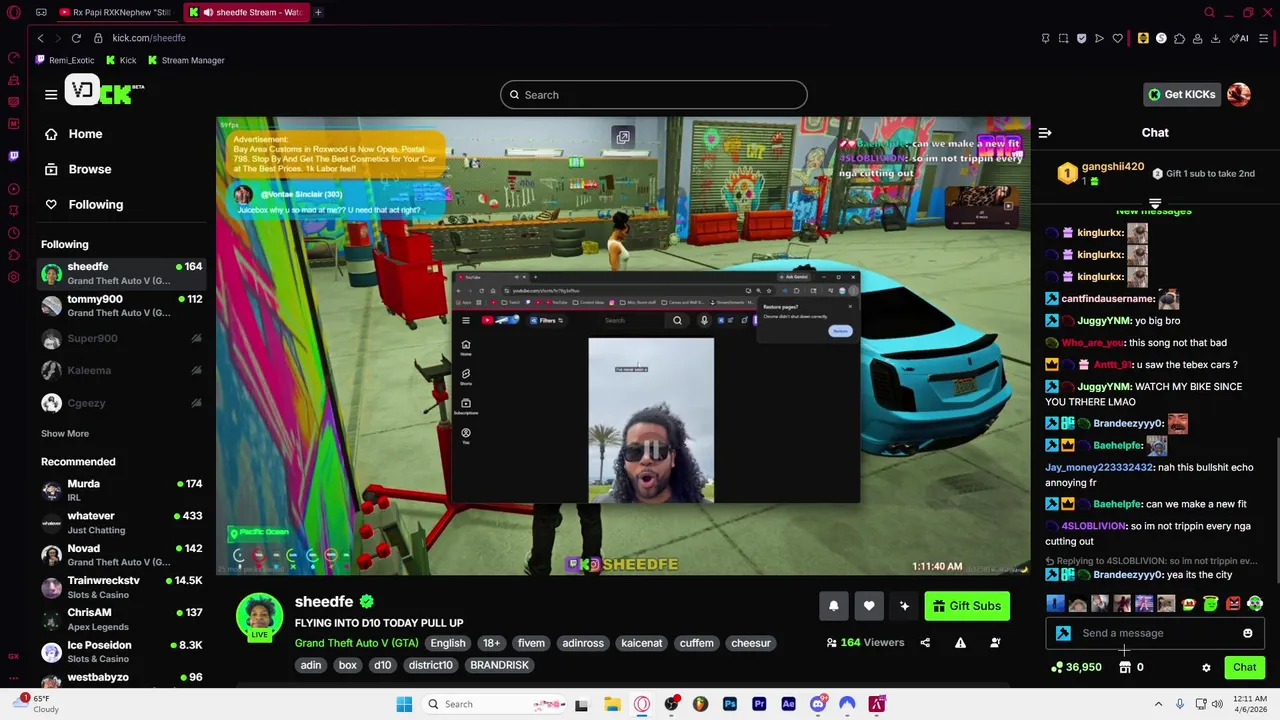
Task: Select Super900 offline channel
Action: (x=121, y=338)
